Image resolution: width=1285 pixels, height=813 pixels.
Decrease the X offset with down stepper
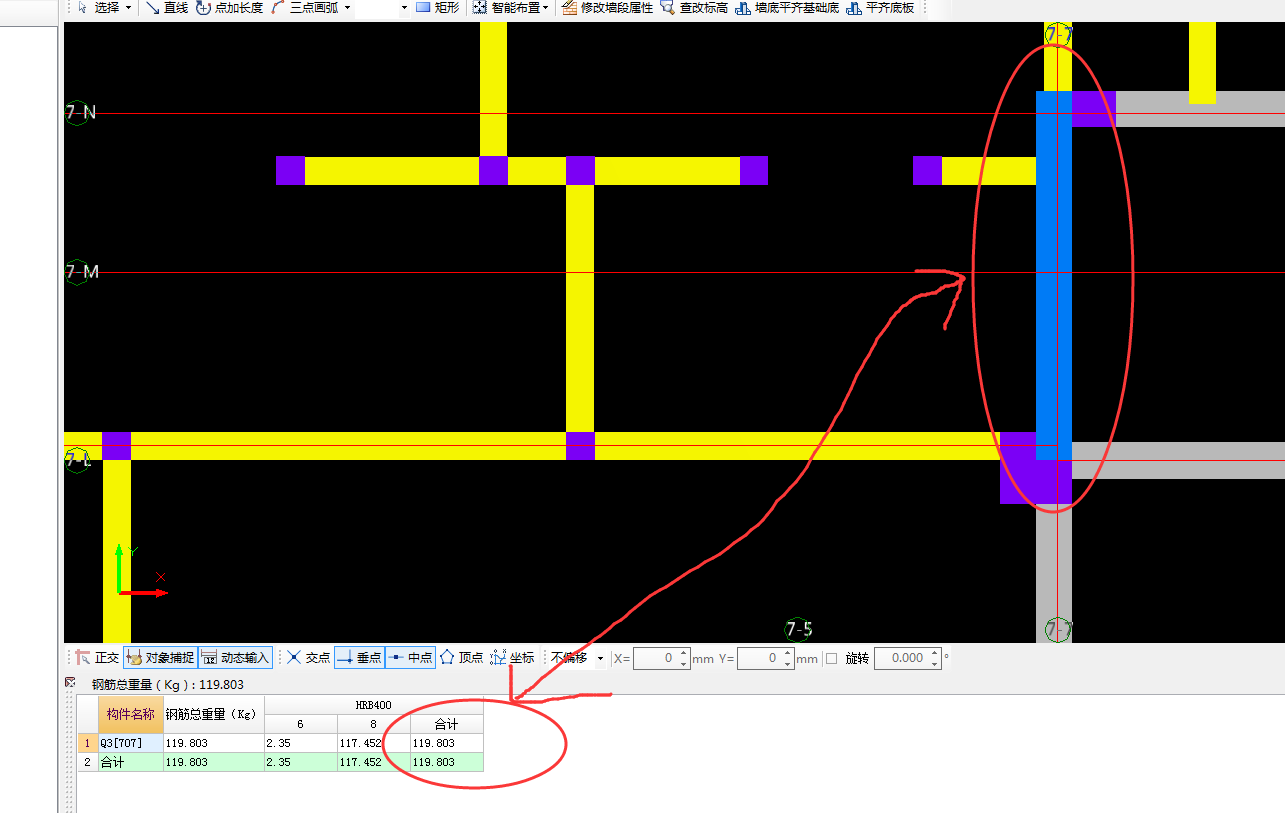pos(684,663)
